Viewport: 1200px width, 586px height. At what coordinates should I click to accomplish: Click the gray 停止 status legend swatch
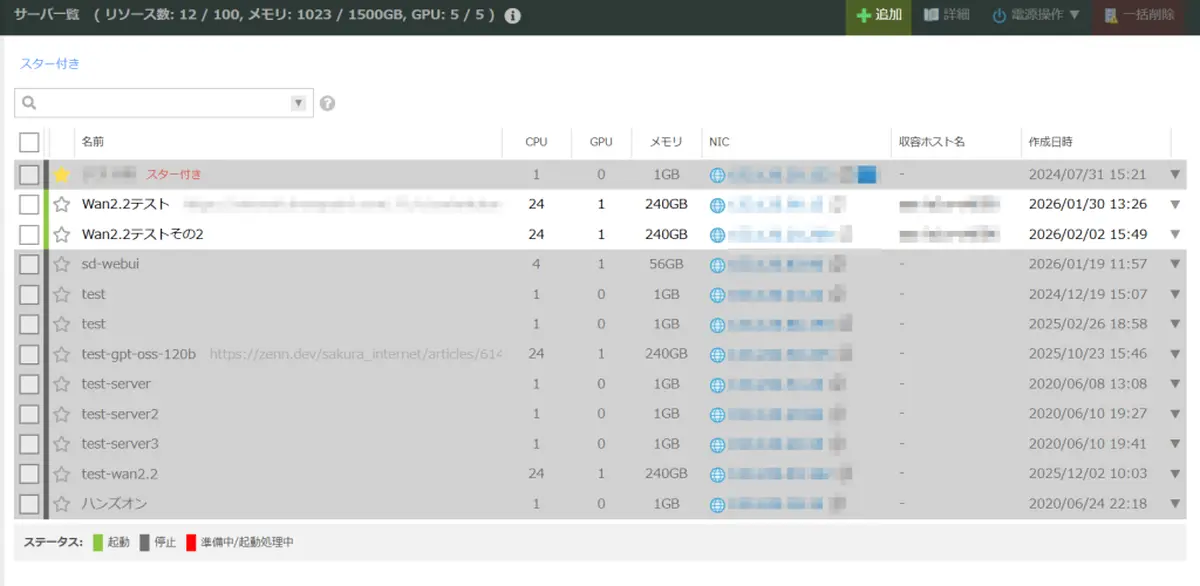point(145,543)
